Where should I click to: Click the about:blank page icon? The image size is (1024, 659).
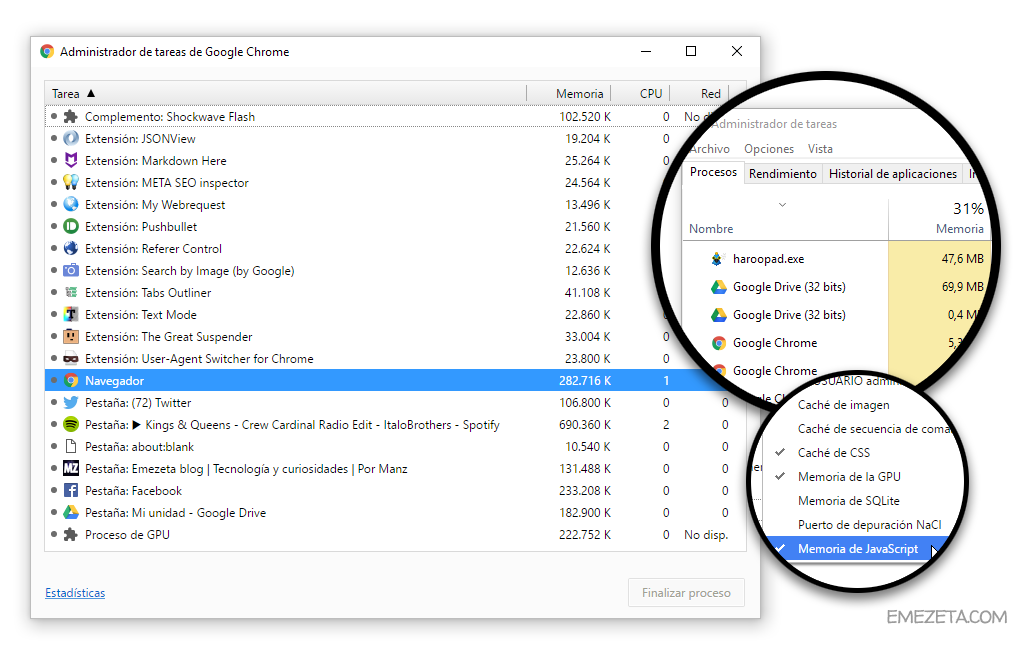pos(71,447)
